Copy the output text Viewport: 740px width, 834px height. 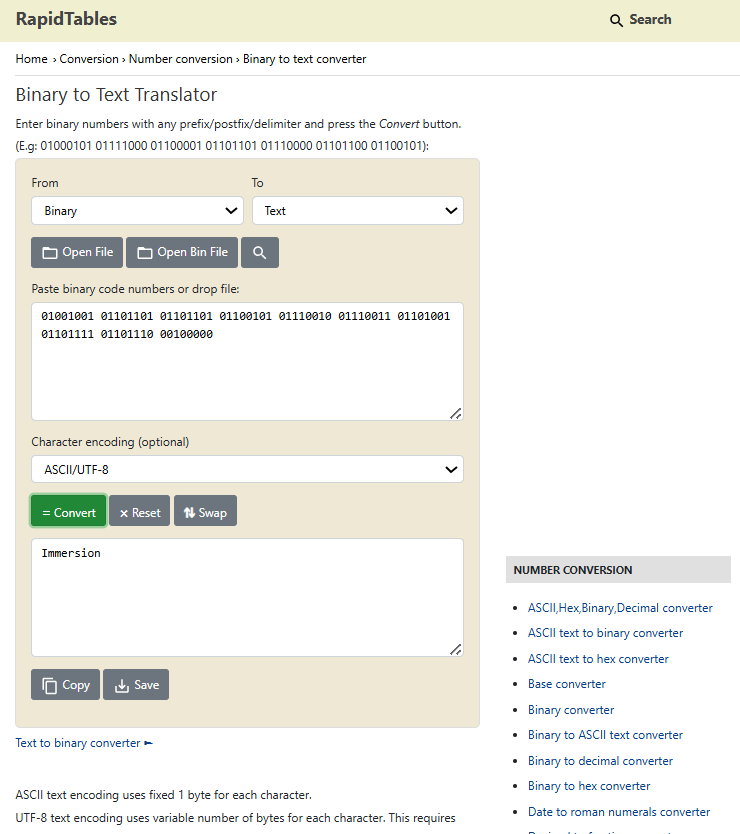click(65, 685)
